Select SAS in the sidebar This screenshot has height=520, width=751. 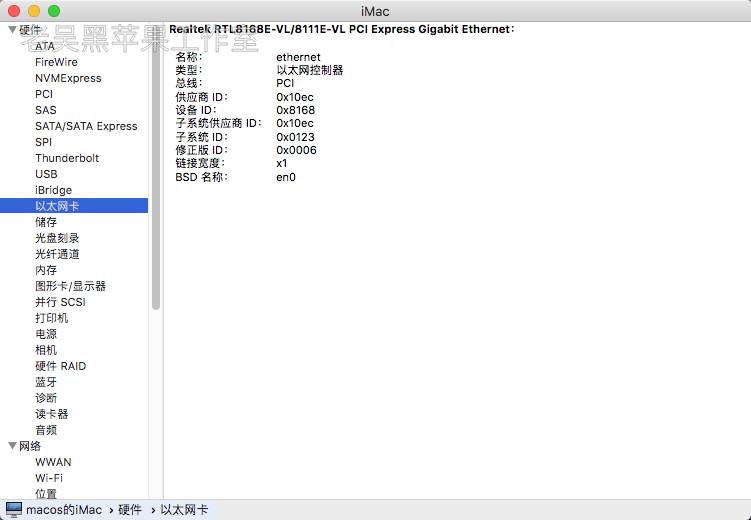coord(46,110)
